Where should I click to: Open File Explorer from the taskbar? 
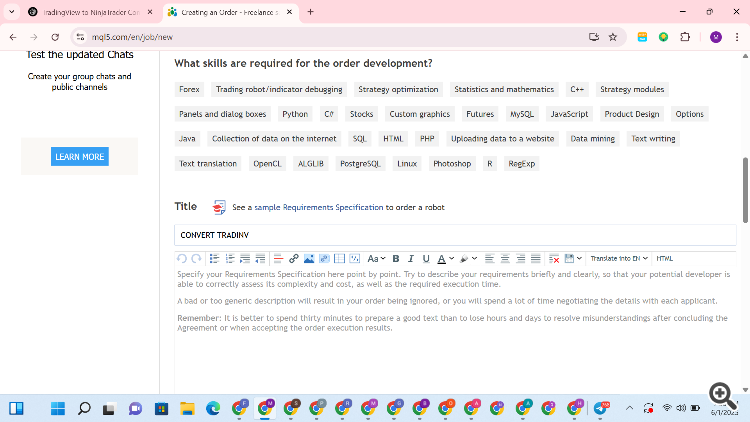(187, 409)
